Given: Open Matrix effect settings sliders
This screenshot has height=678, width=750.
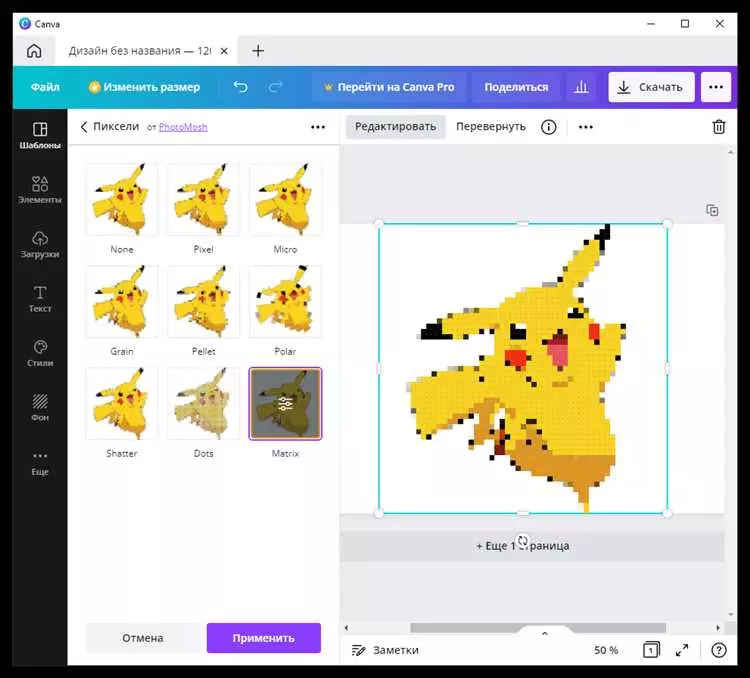Looking at the screenshot, I should click(x=285, y=403).
